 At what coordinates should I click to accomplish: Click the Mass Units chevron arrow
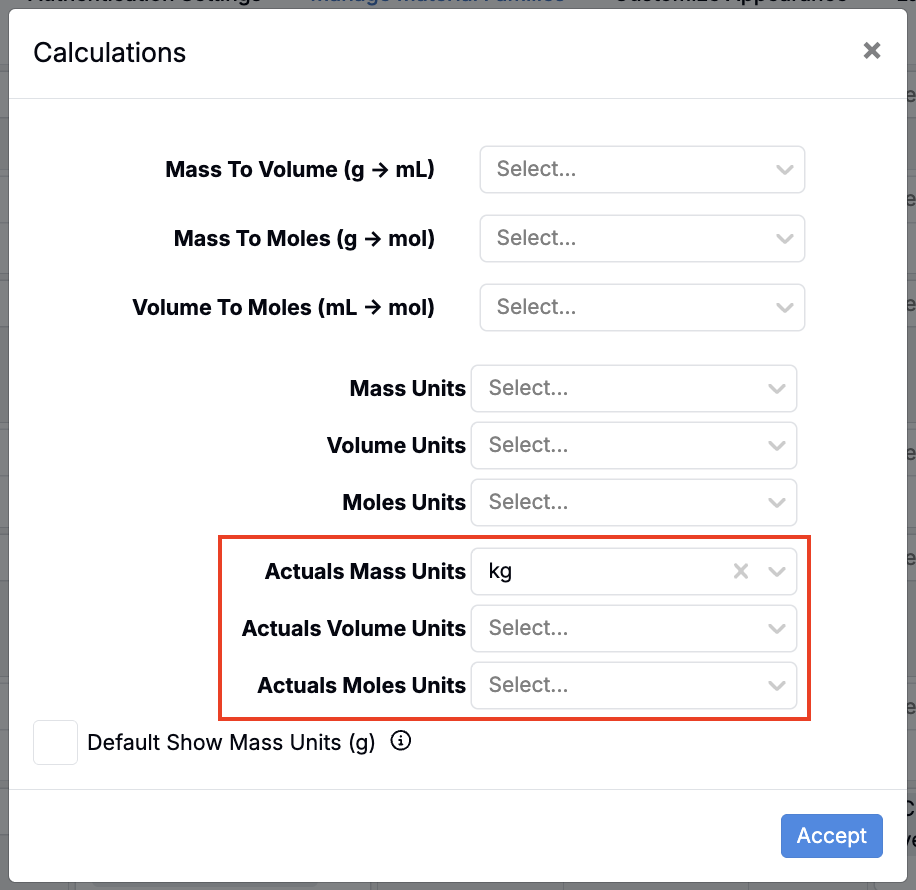pyautogui.click(x=776, y=388)
